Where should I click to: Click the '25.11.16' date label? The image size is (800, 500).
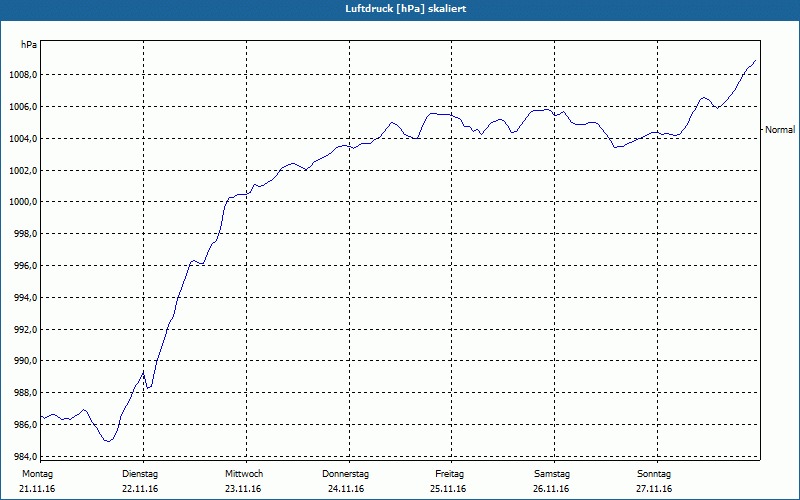point(448,489)
